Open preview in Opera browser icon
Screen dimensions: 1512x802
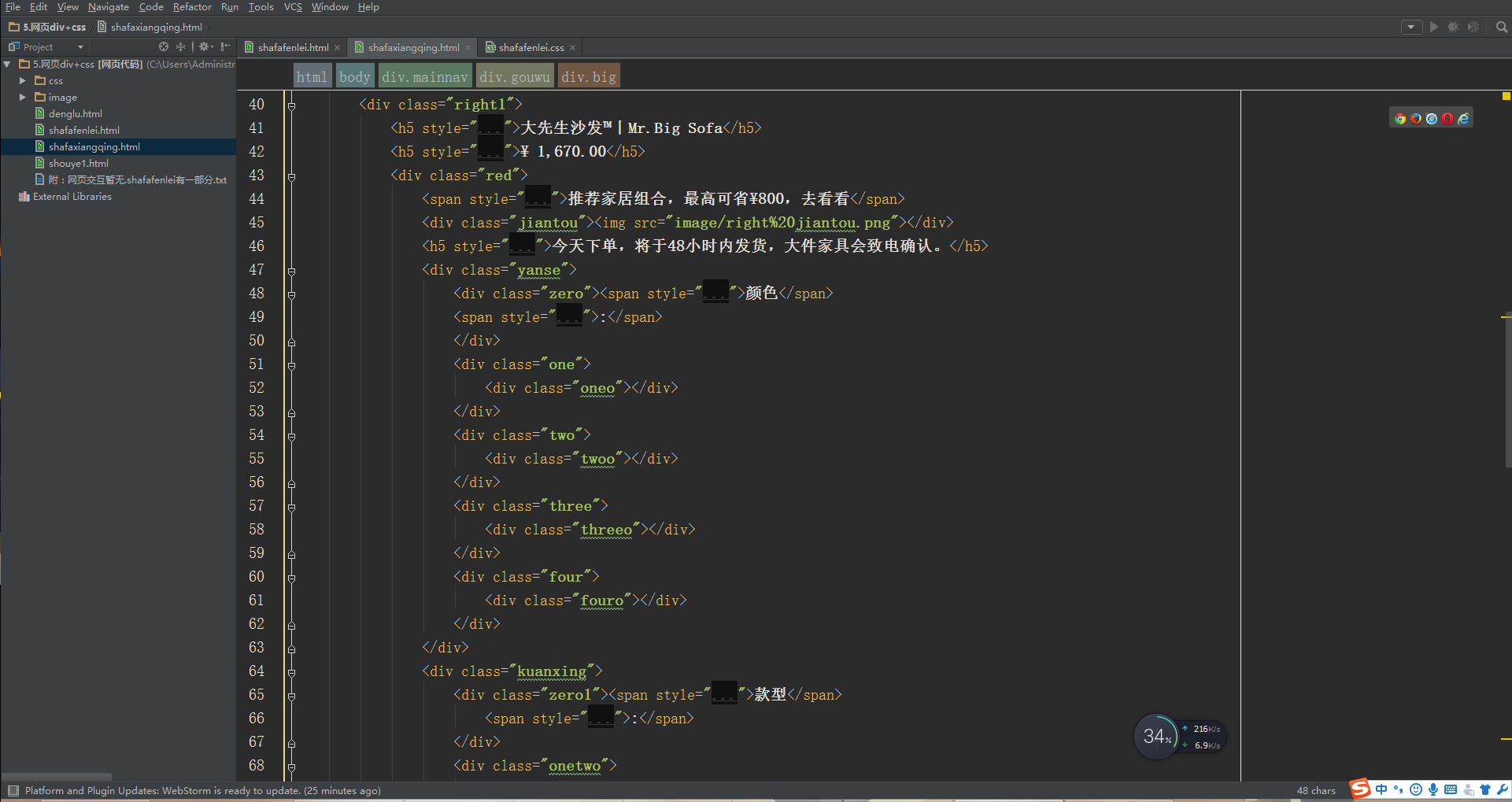(1447, 119)
